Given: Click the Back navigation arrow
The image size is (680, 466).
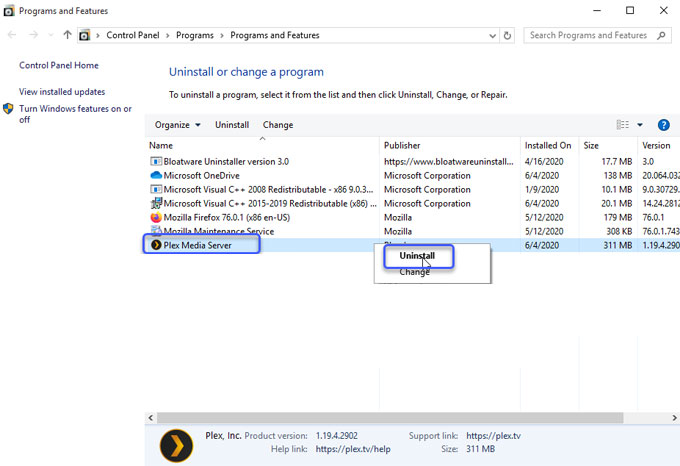Looking at the screenshot, I should click(12, 35).
